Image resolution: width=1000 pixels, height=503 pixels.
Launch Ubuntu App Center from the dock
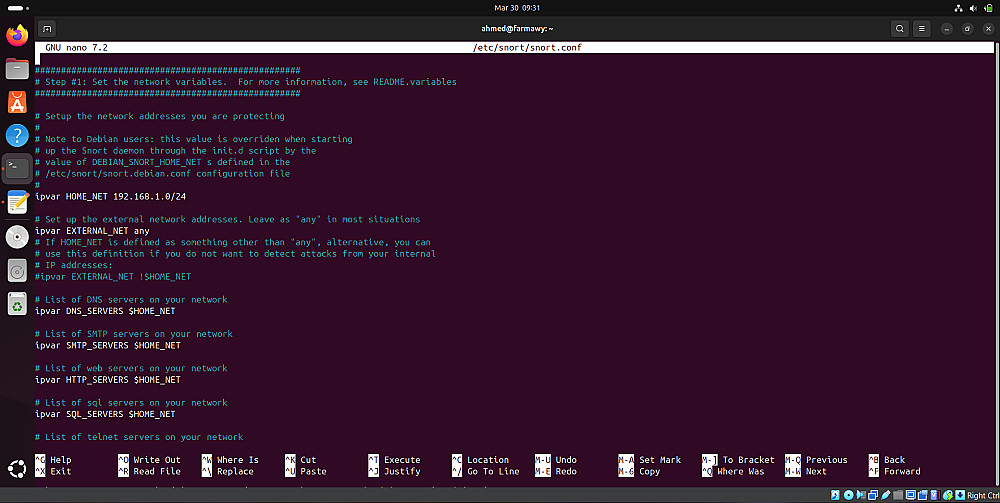tap(17, 102)
